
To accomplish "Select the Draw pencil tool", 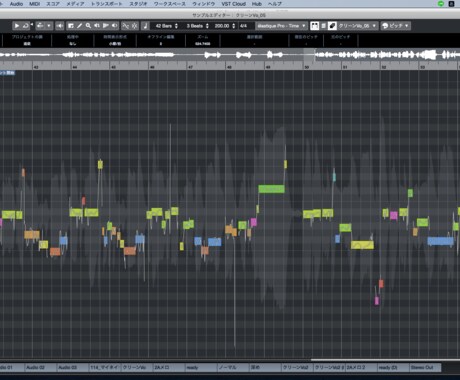I will click(79, 26).
